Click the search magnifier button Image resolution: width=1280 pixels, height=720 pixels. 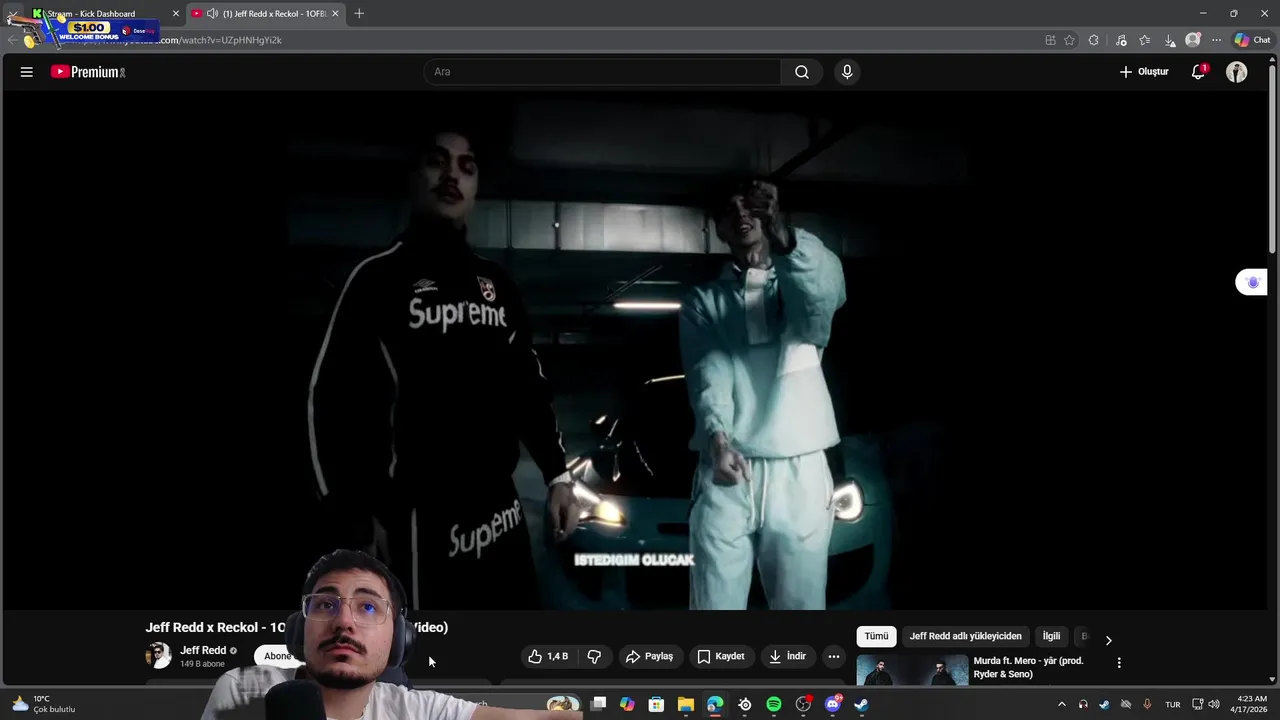tap(802, 72)
